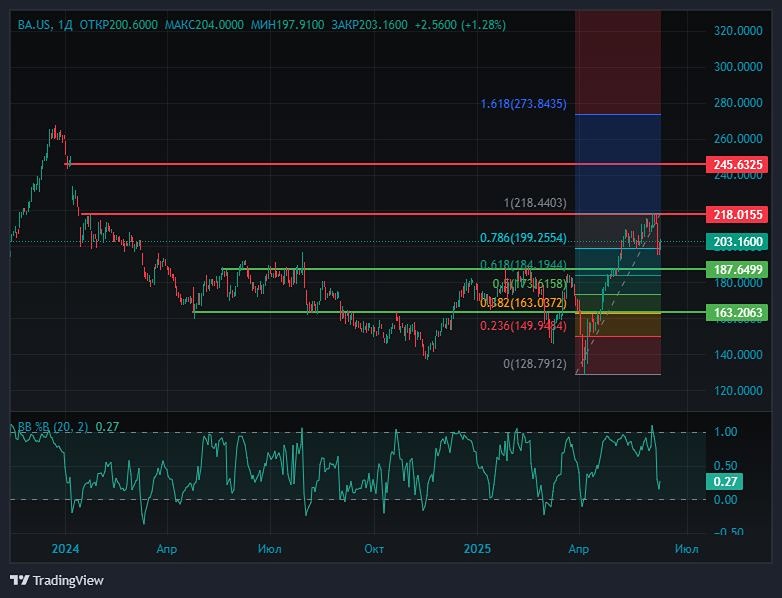Click the green 163.2063 price label
The width and height of the screenshot is (782, 598).
point(738,312)
